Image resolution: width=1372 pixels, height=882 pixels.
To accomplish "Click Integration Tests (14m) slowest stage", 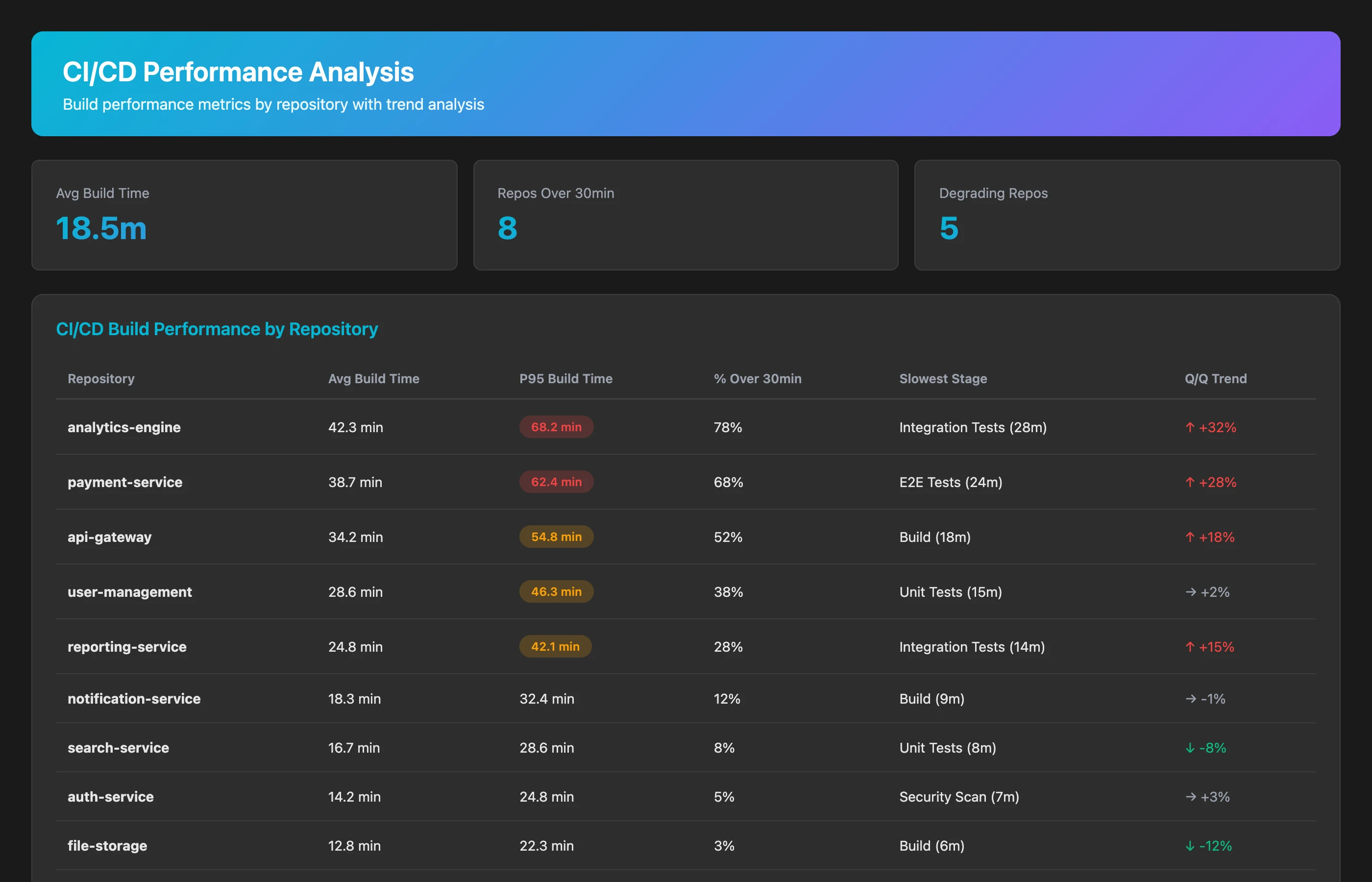I will pos(972,647).
